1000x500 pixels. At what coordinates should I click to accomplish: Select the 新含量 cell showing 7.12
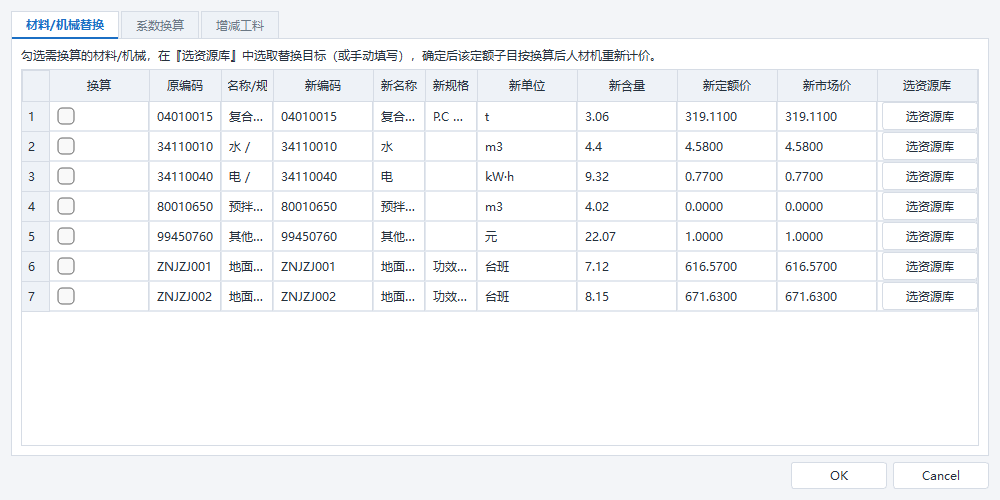627,267
